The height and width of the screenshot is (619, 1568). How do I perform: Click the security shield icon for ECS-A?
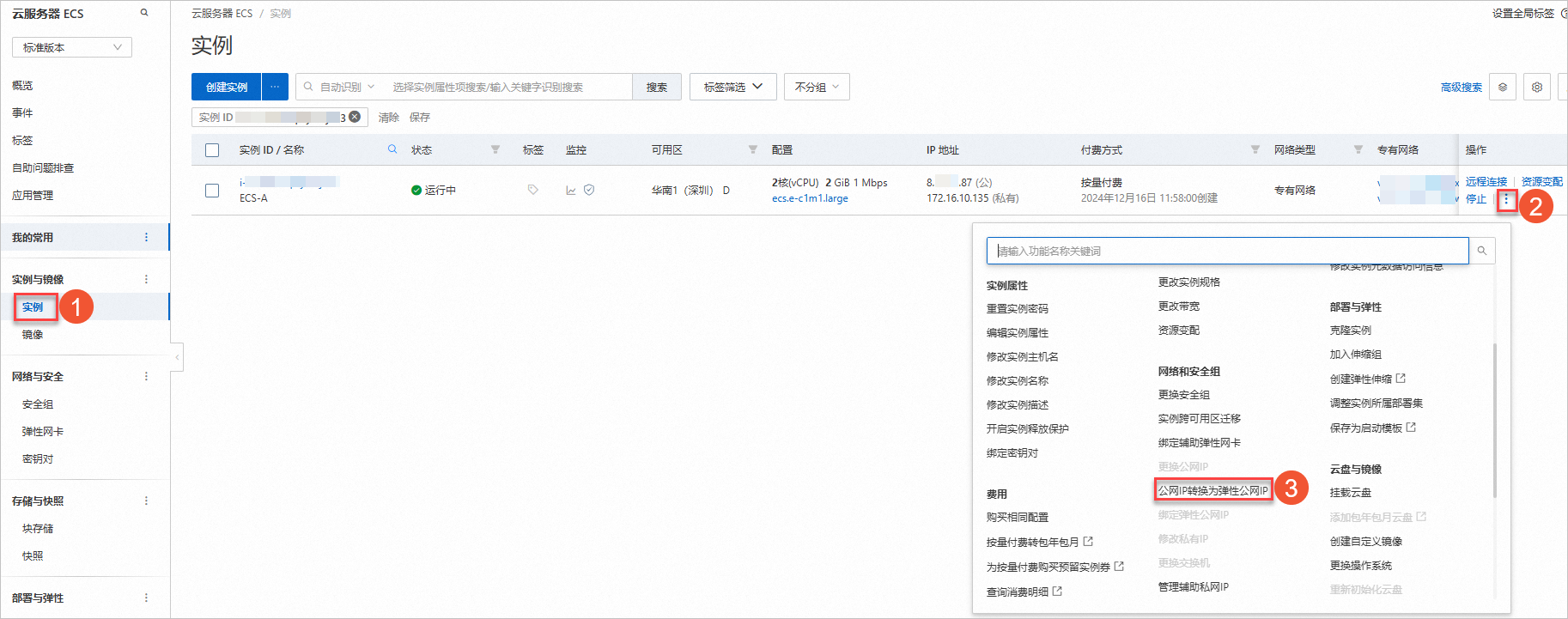tap(589, 190)
